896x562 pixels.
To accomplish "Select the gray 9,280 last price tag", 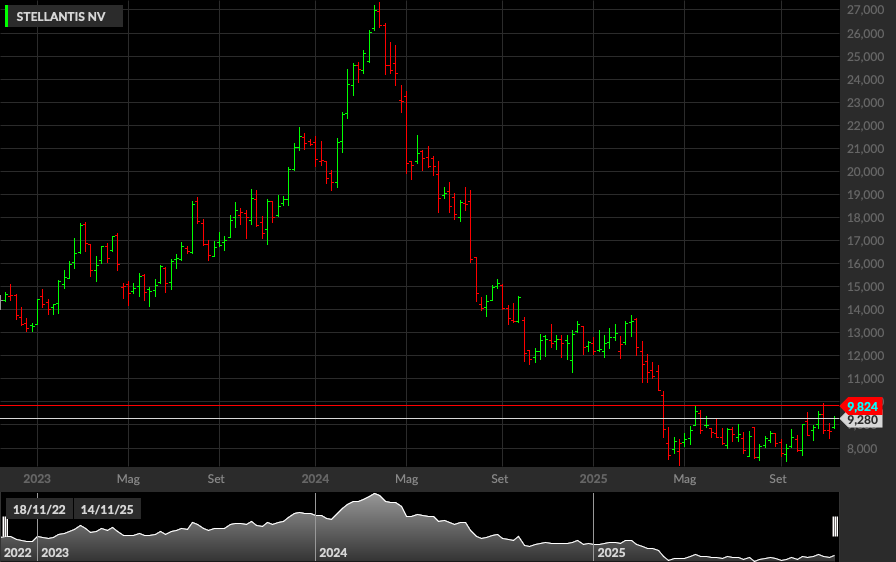I will [862, 420].
